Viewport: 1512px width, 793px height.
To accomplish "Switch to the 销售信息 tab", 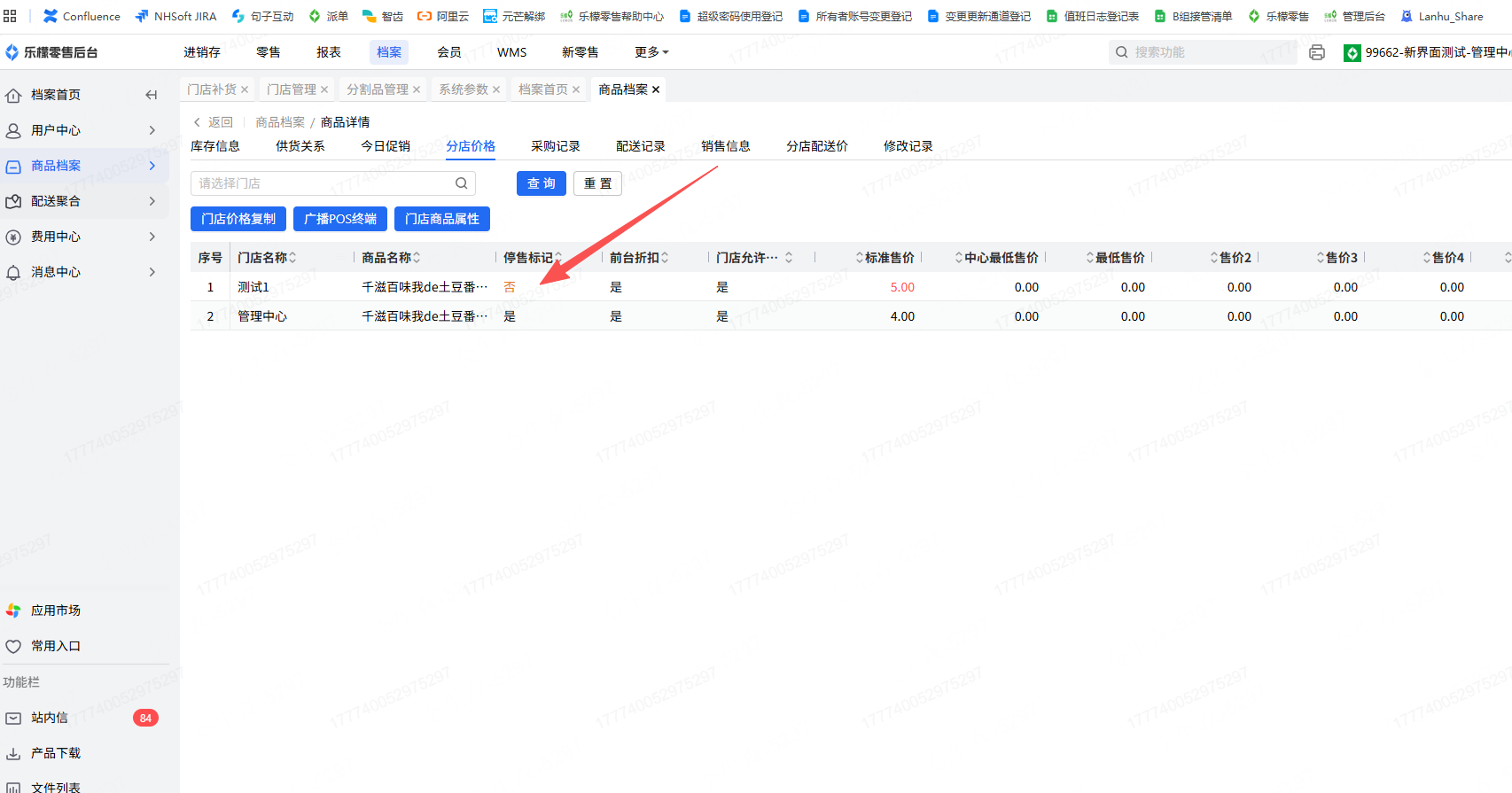I will pos(726,146).
